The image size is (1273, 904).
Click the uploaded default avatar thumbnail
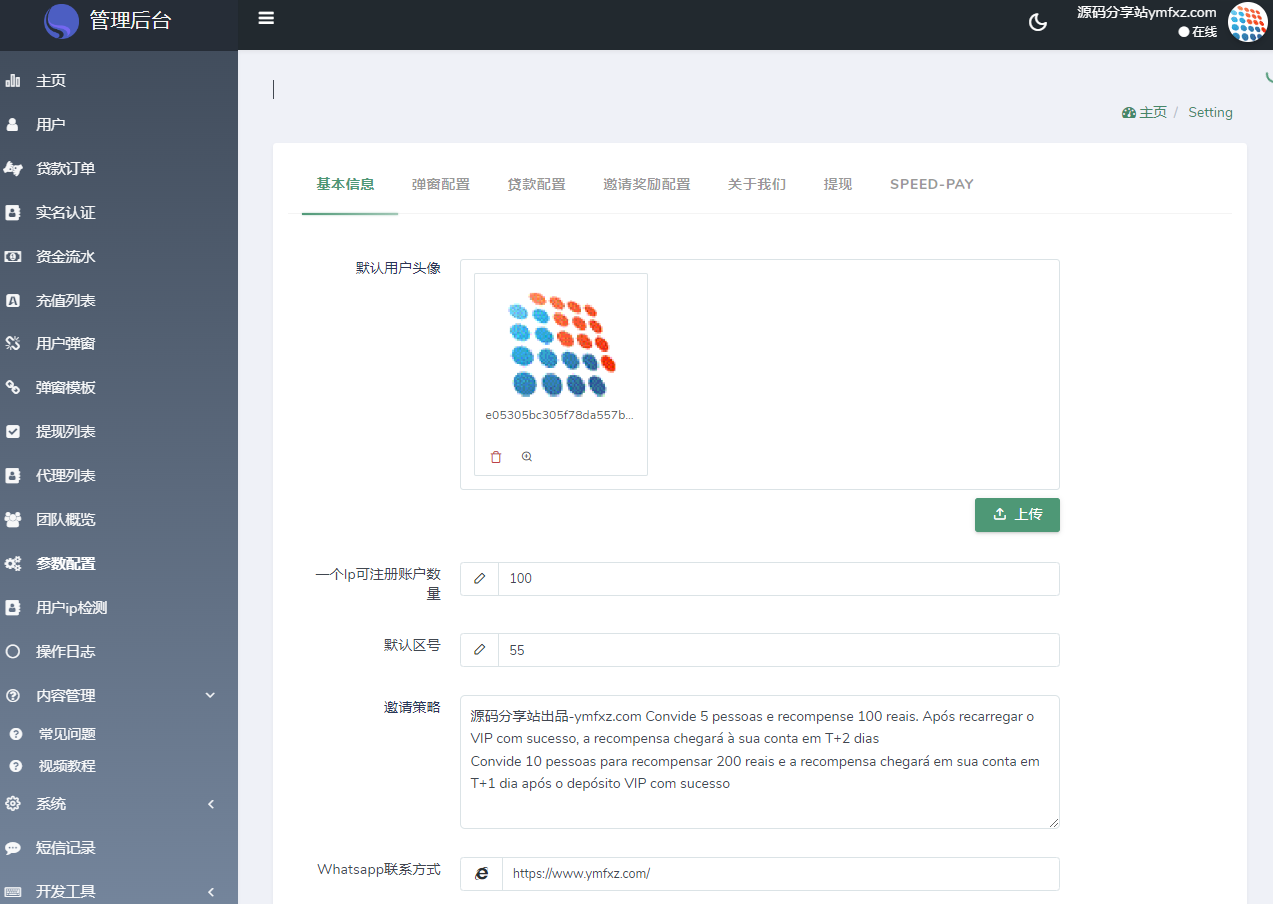[x=560, y=345]
